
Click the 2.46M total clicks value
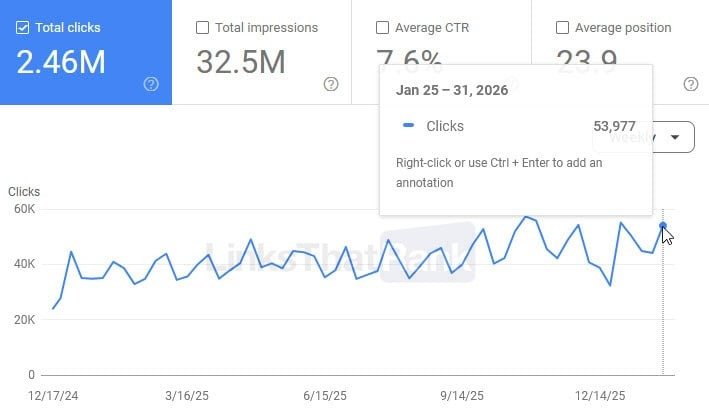(x=61, y=62)
